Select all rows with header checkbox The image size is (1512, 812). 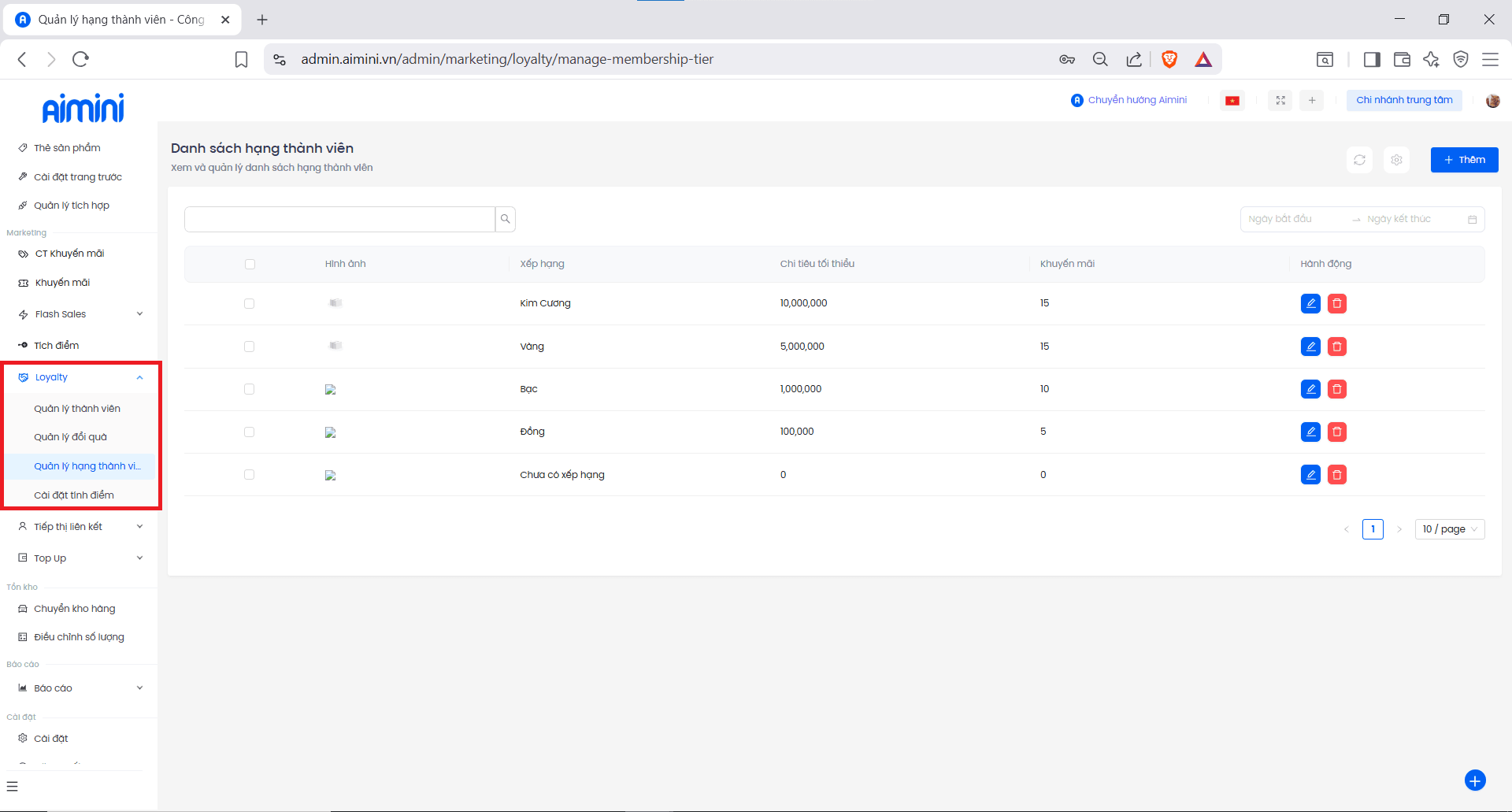[250, 264]
